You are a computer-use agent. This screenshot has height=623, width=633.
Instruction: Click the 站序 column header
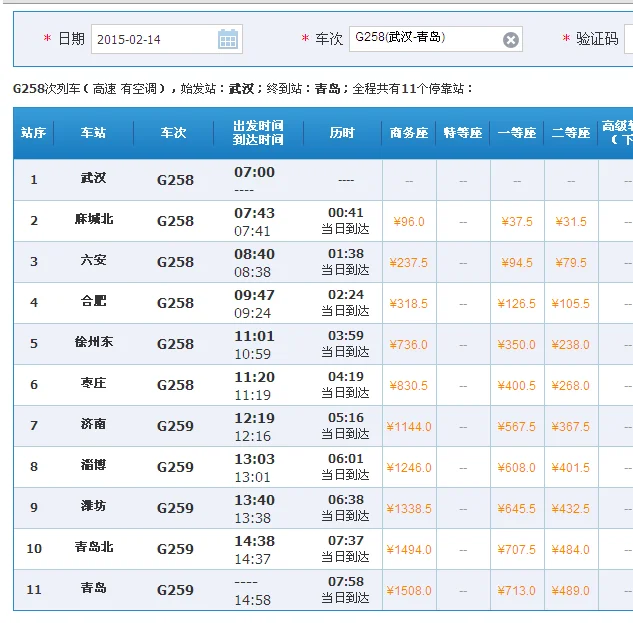[x=34, y=133]
